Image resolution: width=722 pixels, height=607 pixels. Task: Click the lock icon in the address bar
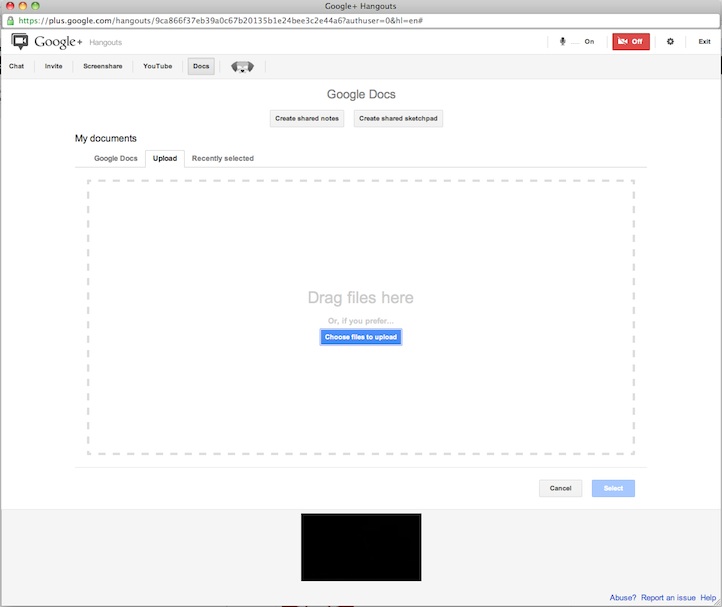point(10,21)
